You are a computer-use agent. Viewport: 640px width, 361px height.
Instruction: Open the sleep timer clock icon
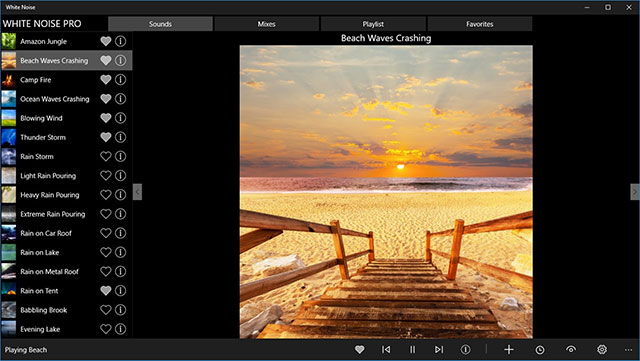click(x=540, y=350)
